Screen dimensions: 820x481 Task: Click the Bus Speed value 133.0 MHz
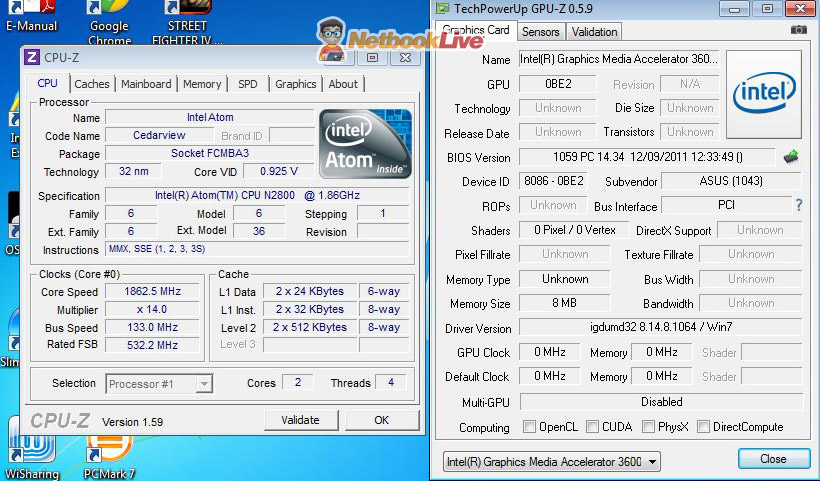[152, 327]
